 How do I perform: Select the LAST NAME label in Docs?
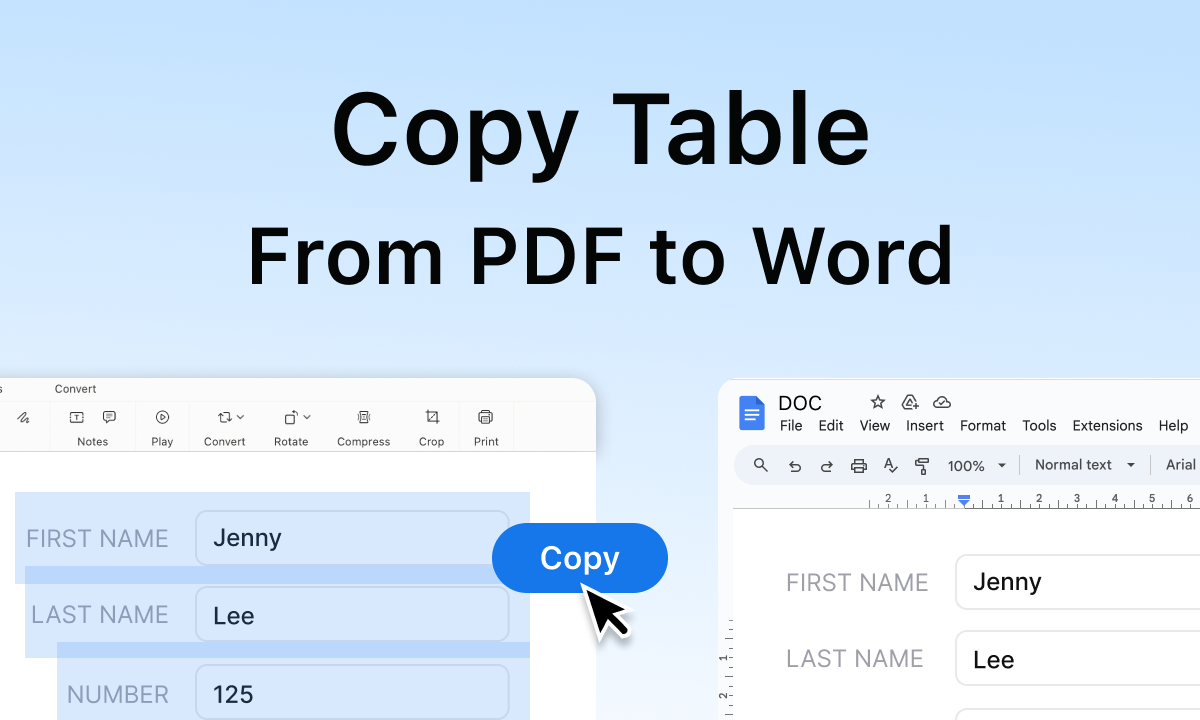[855, 659]
